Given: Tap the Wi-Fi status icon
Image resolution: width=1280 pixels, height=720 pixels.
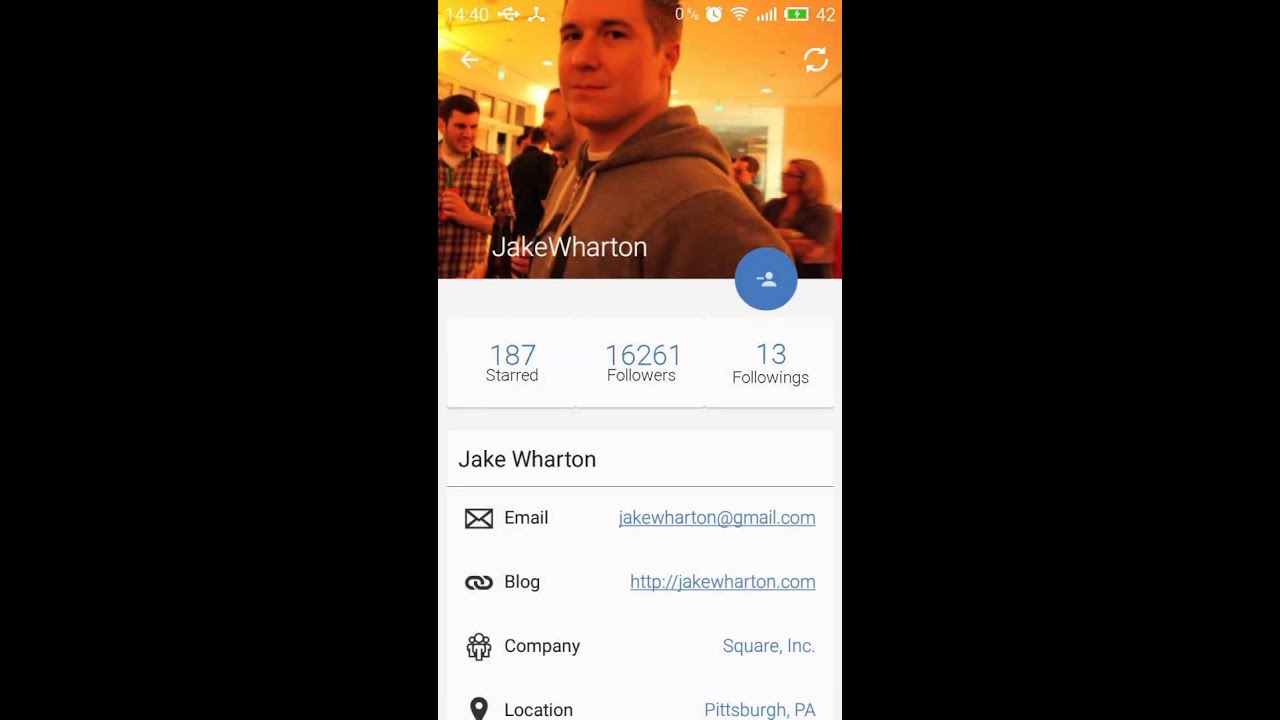Looking at the screenshot, I should click(740, 14).
